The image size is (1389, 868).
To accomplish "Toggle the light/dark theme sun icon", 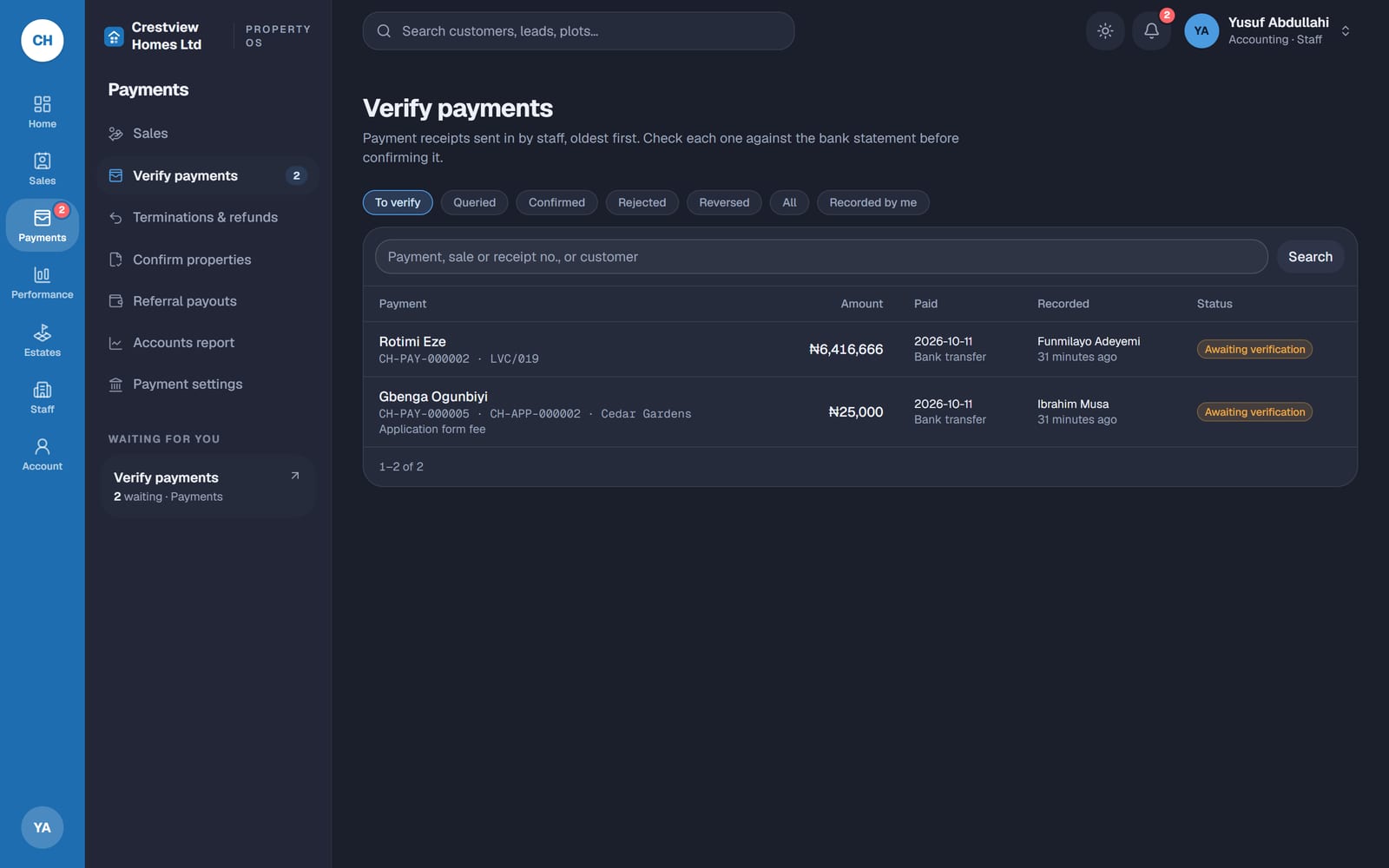I will click(1105, 31).
